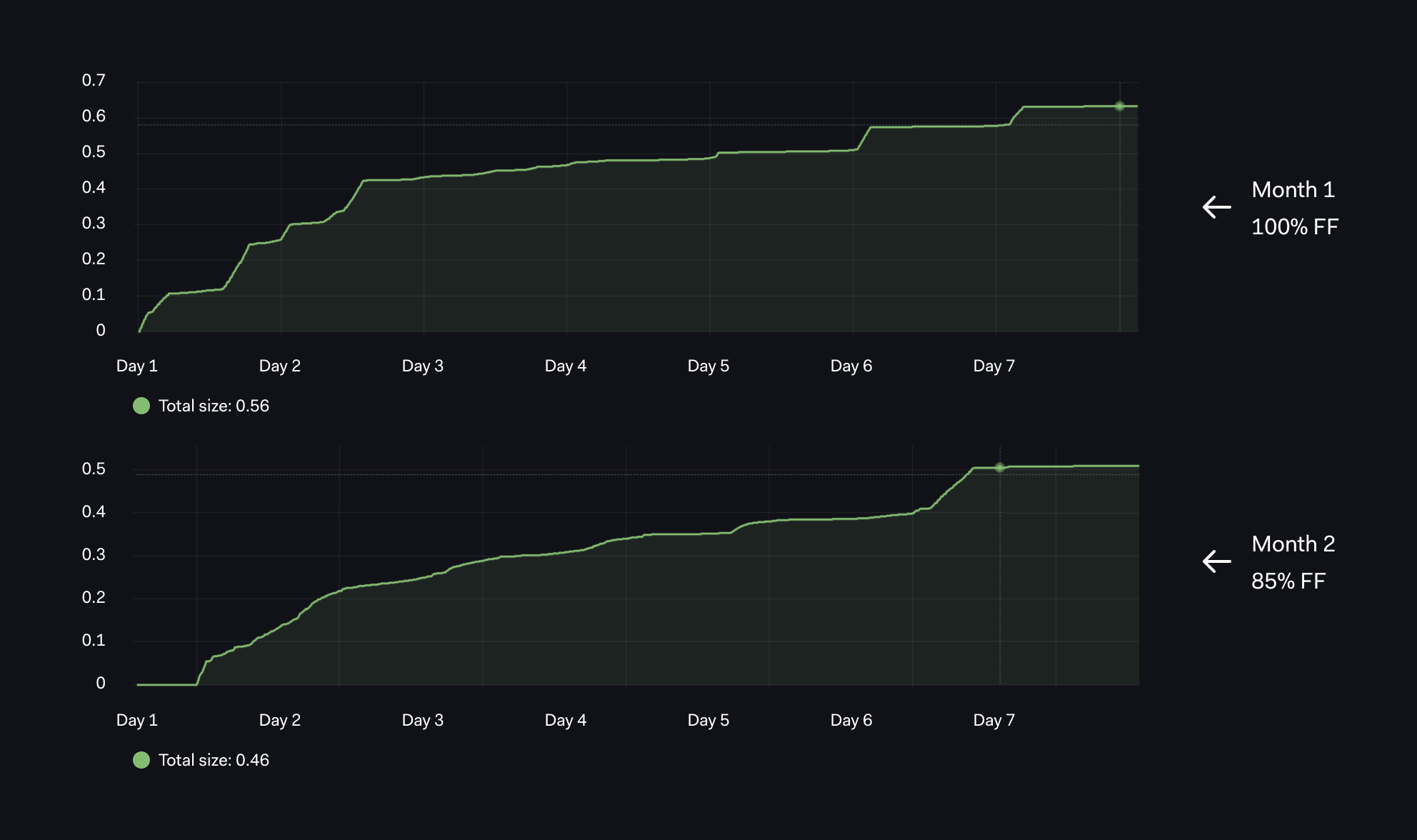The width and height of the screenshot is (1417, 840).
Task: Click the arrow pointing to Month 1 chart
Action: tap(1216, 207)
